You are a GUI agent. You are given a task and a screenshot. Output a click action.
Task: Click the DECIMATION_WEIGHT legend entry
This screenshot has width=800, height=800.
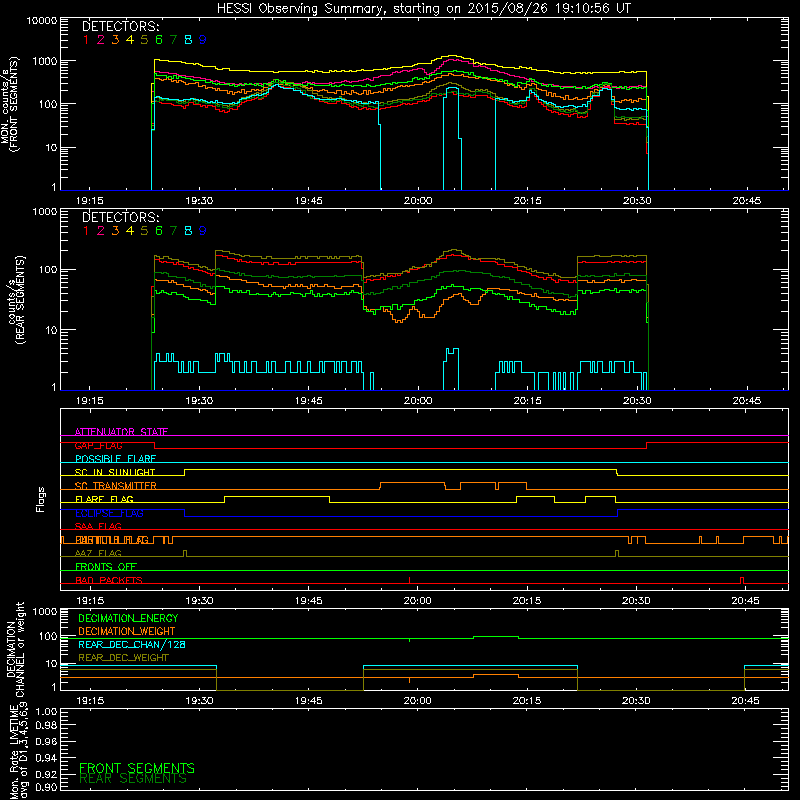click(127, 631)
